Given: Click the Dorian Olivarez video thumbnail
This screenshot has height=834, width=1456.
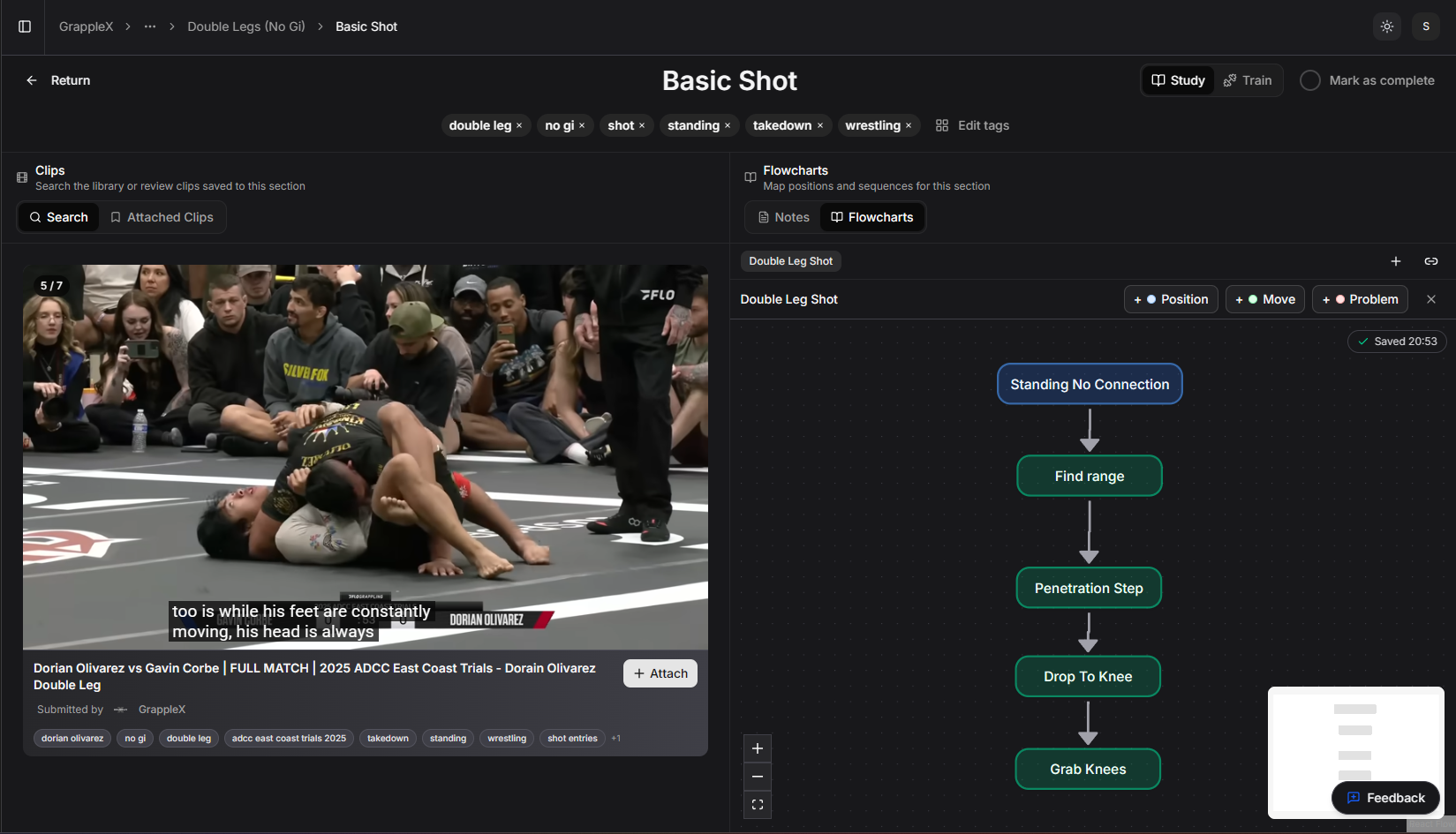Looking at the screenshot, I should coord(366,457).
